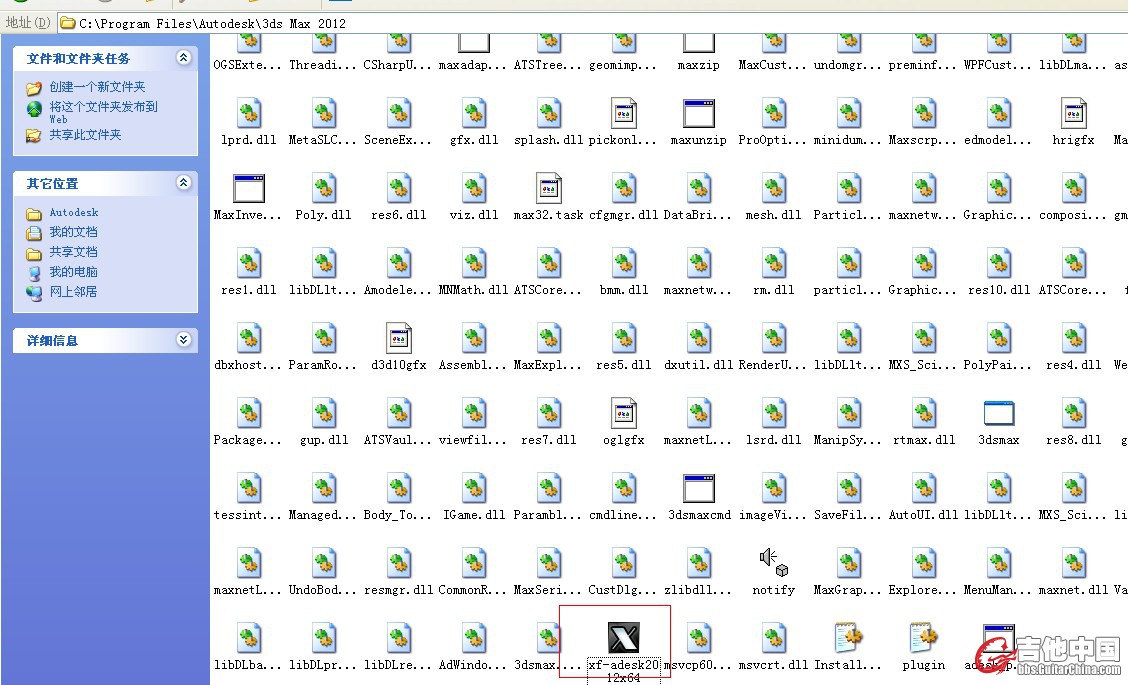Select the mesh.dll file icon
The width and height of the screenshot is (1128, 685).
[x=774, y=189]
